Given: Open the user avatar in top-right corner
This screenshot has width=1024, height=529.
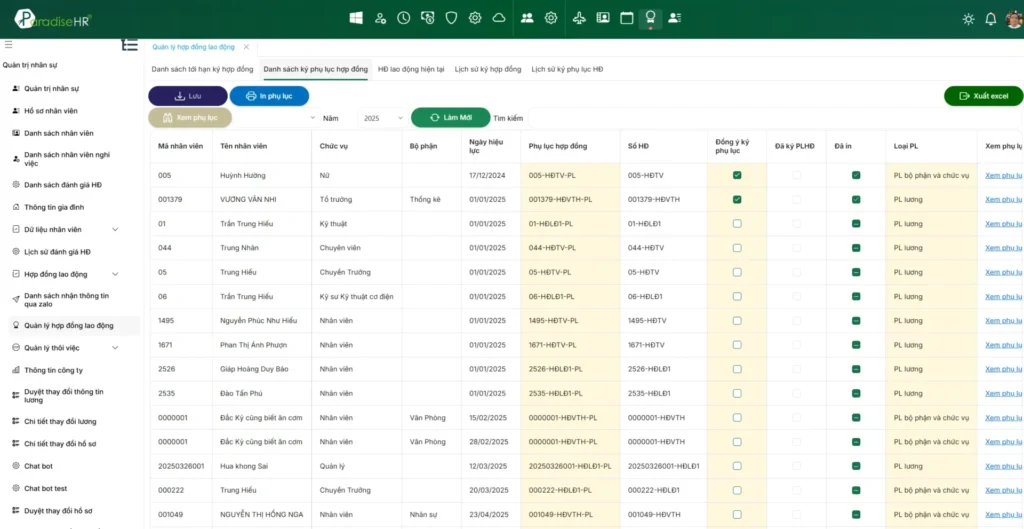Looking at the screenshot, I should point(1014,19).
